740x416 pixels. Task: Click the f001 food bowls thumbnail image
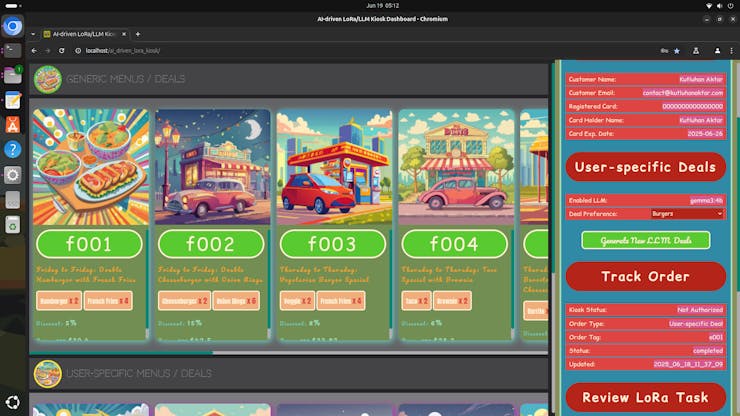91,167
